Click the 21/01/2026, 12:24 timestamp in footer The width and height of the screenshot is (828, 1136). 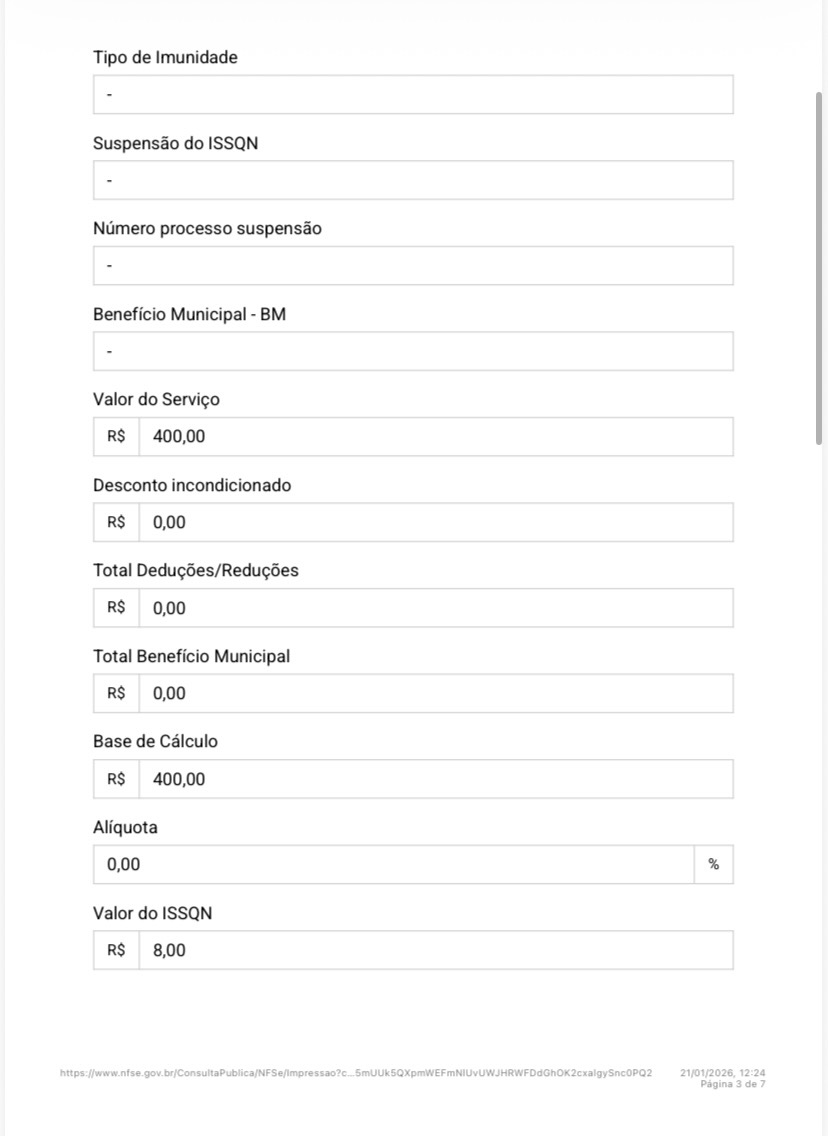point(723,1073)
